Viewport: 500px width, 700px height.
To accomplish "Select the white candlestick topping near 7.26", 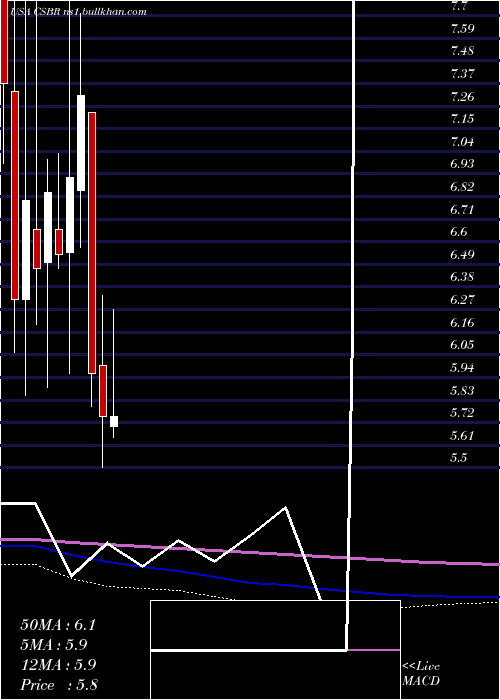I will click(81, 143).
